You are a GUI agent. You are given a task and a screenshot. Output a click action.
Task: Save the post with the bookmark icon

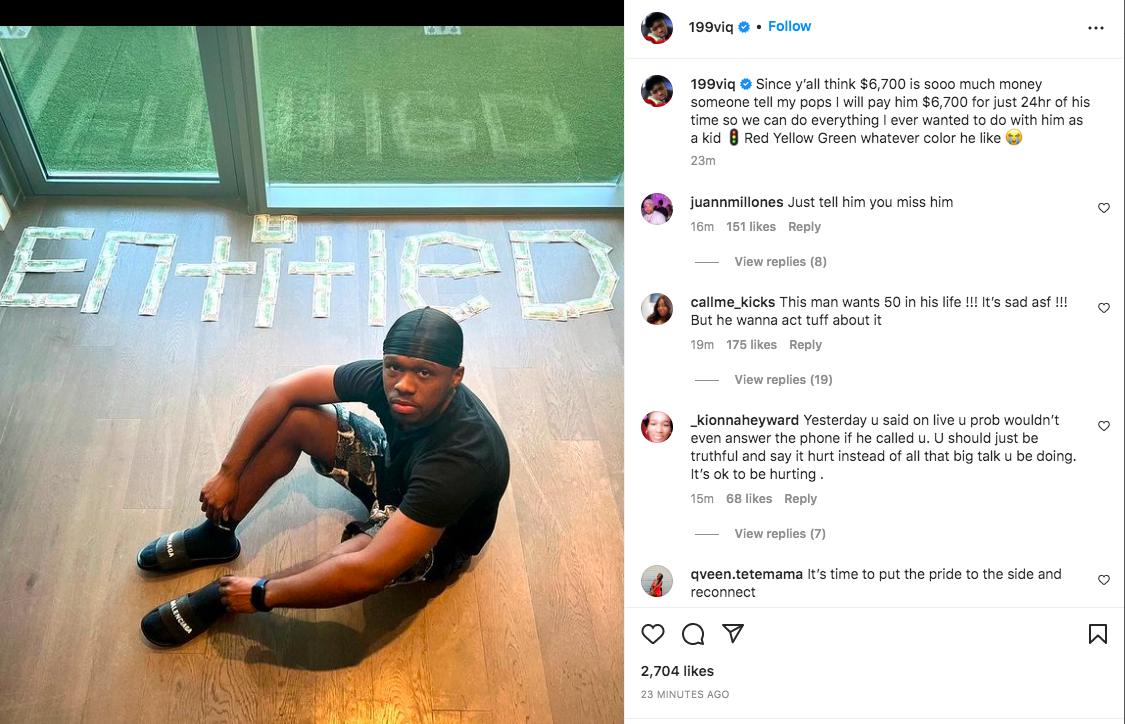point(1097,634)
